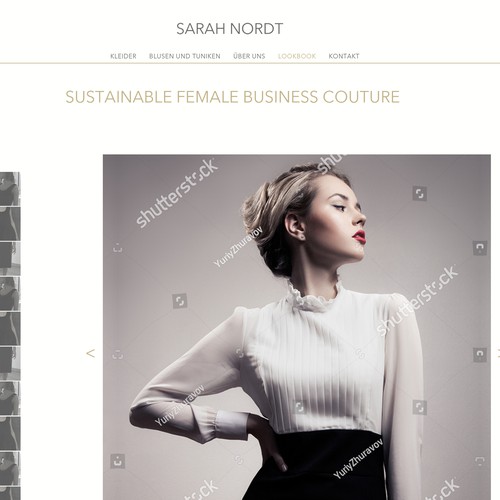This screenshot has height=500, width=500.
Task: Click the Sustainable Female Business Couture heading
Action: pyautogui.click(x=232, y=97)
